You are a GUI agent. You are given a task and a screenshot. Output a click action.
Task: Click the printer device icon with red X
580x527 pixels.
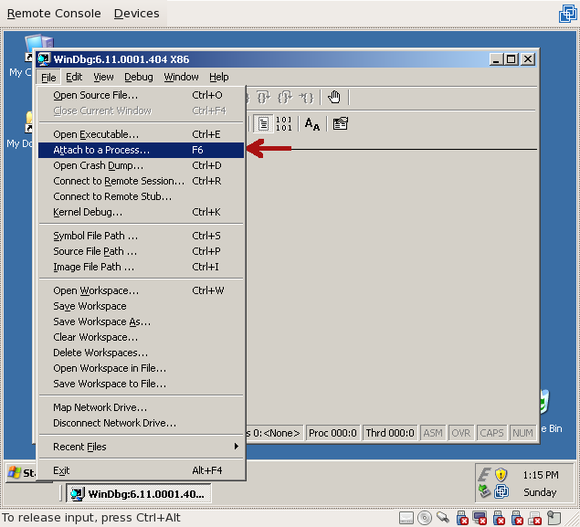[535, 518]
